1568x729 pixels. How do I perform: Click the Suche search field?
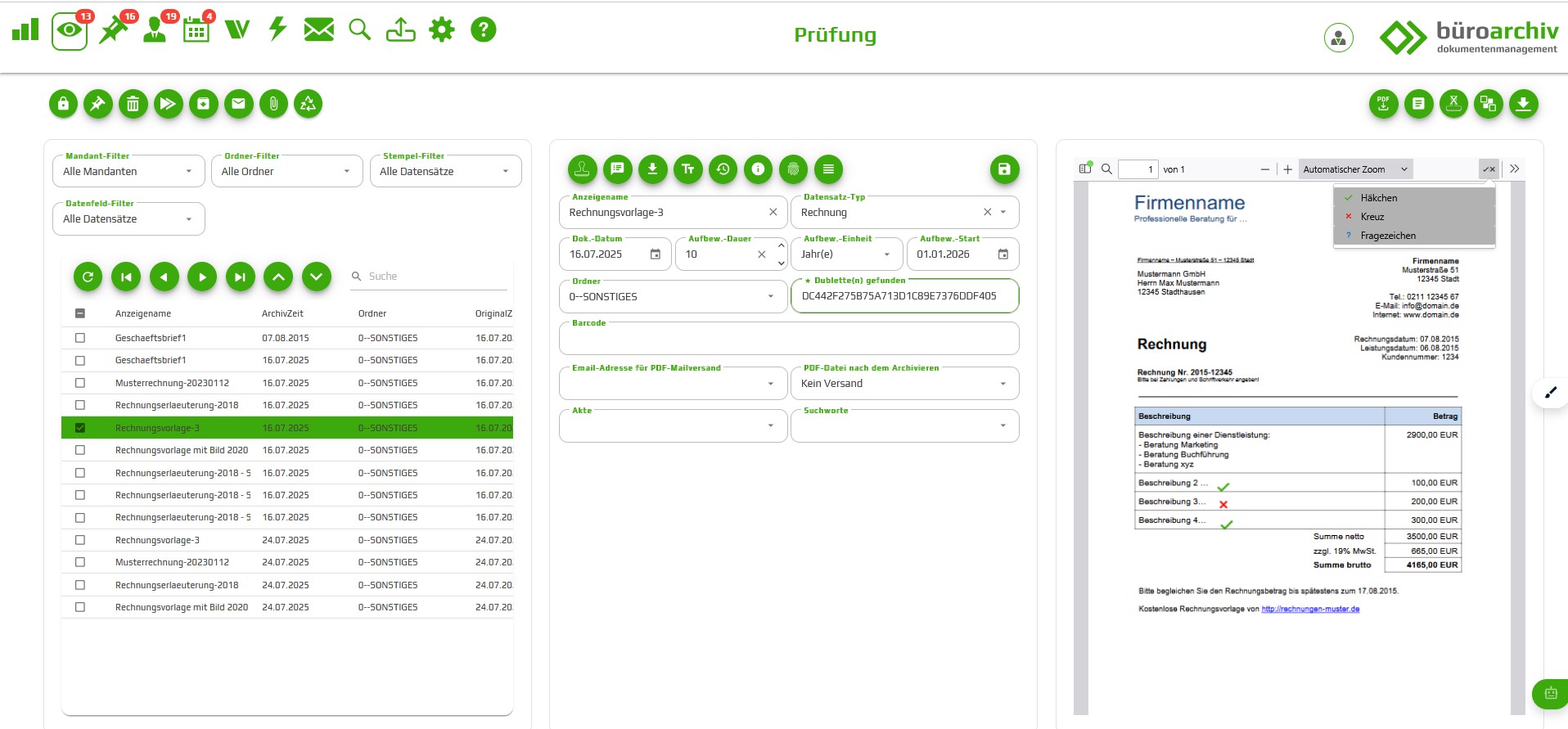[x=435, y=277]
